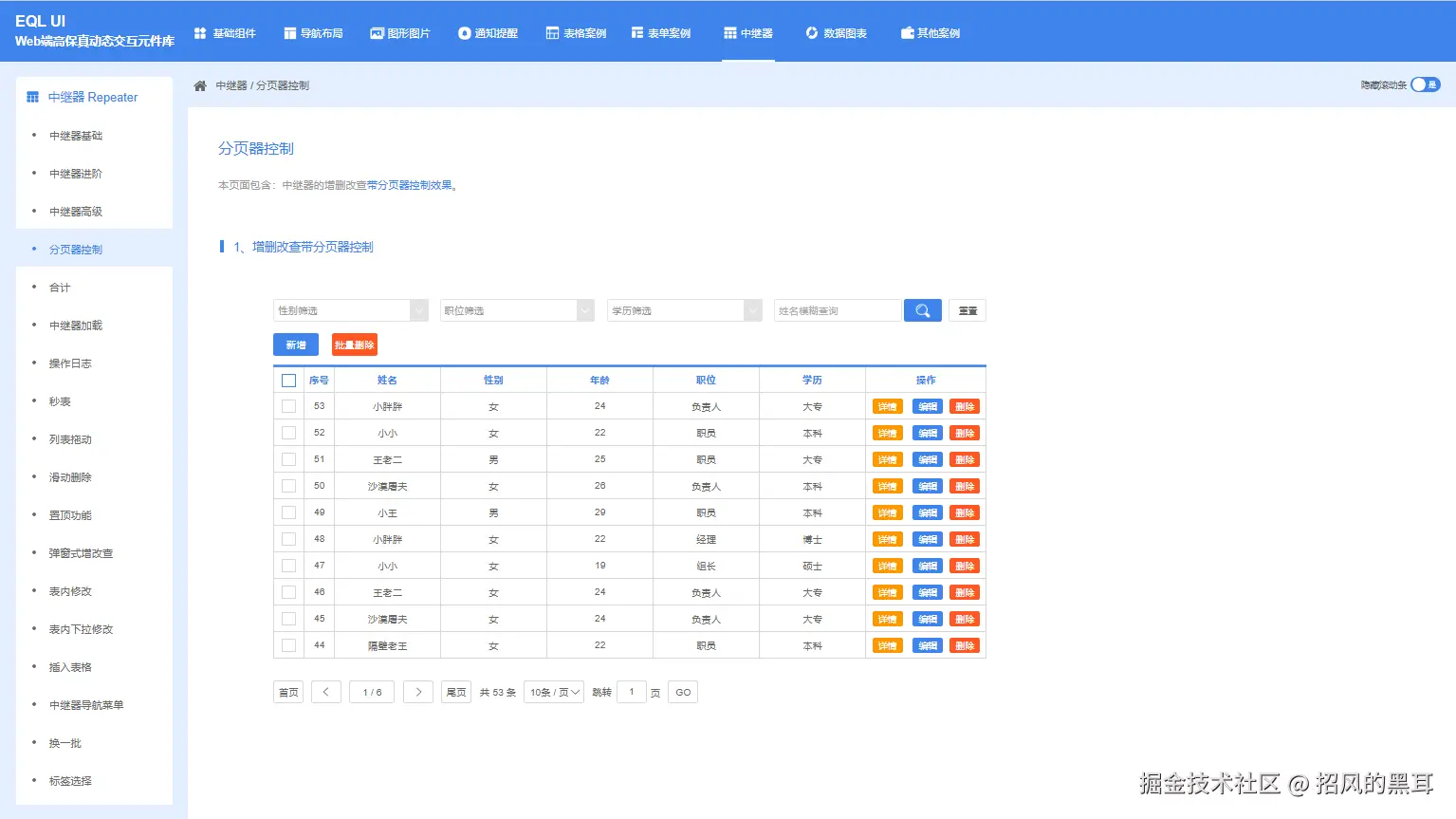Select 合计 in the sidebar

tap(94, 288)
